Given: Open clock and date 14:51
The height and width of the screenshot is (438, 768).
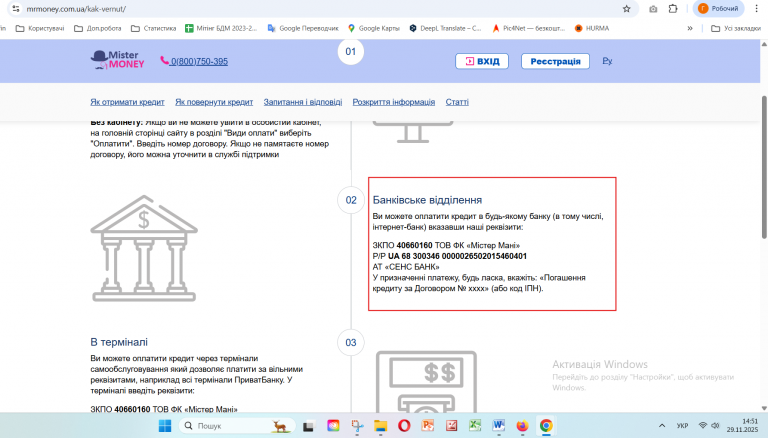Looking at the screenshot, I should pos(743,425).
